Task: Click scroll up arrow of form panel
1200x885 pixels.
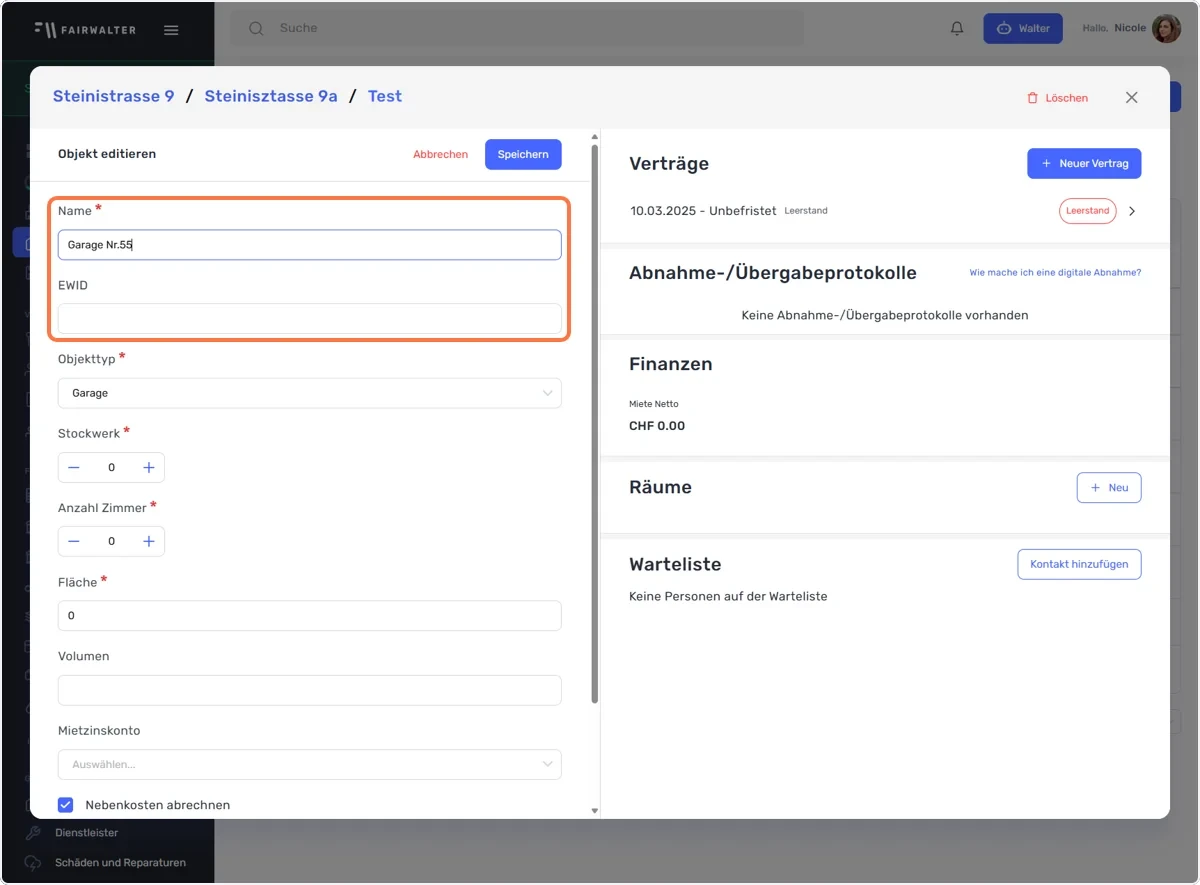Action: (x=595, y=137)
